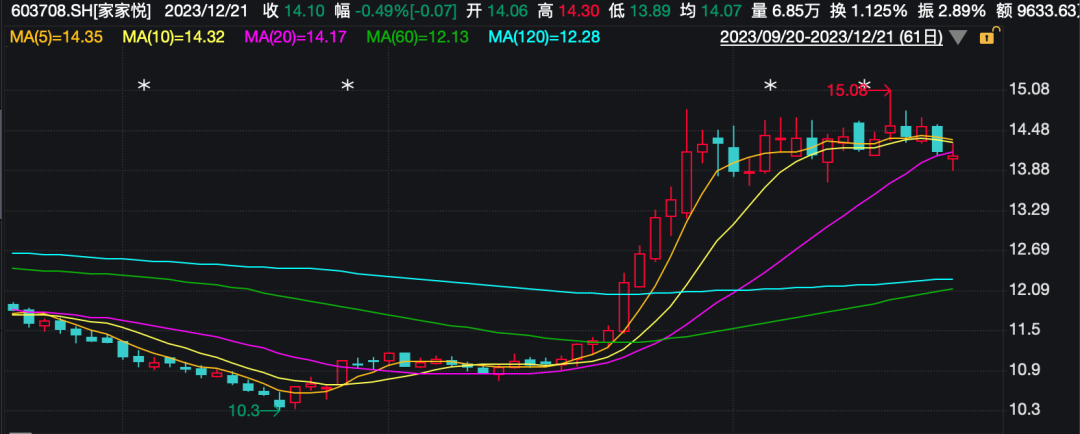Click the last candlestick on the chart
This screenshot has width=1080, height=434.
[x=953, y=158]
